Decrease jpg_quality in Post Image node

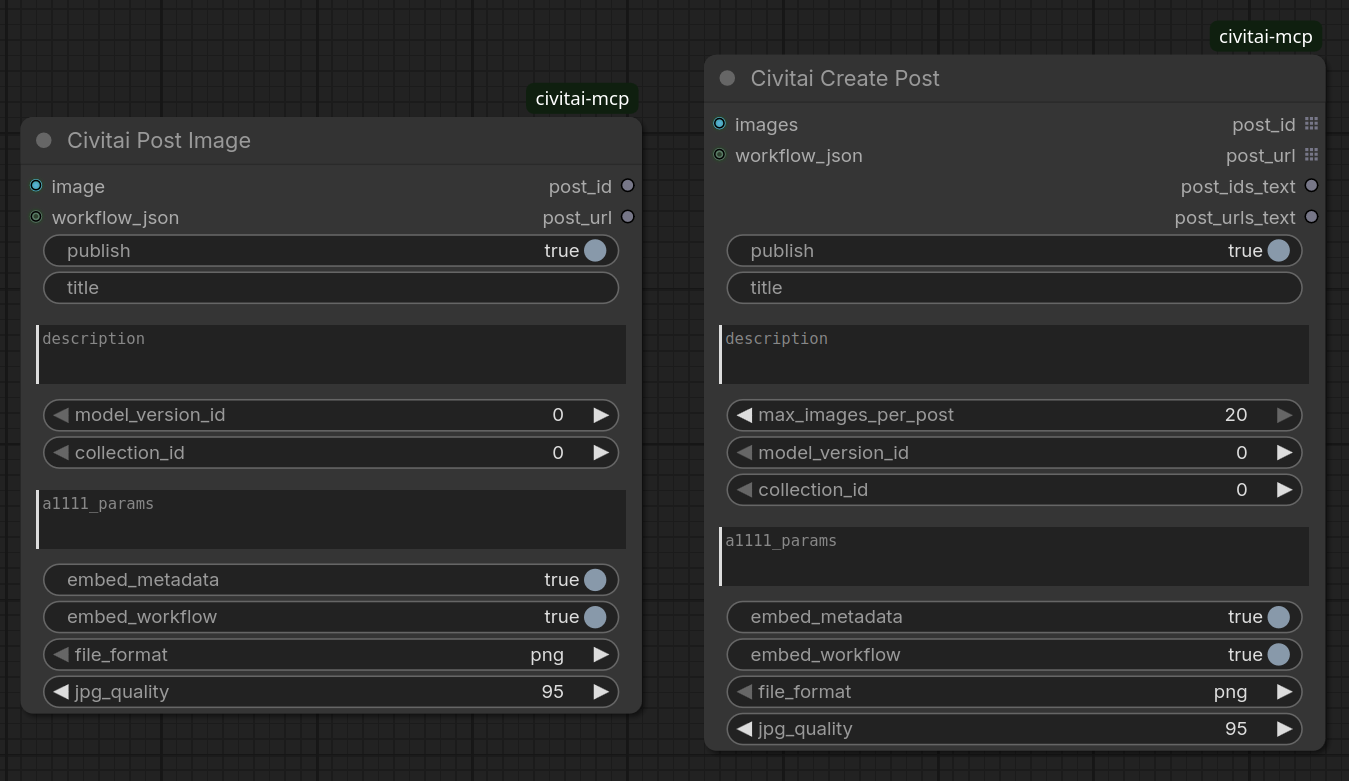[61, 692]
